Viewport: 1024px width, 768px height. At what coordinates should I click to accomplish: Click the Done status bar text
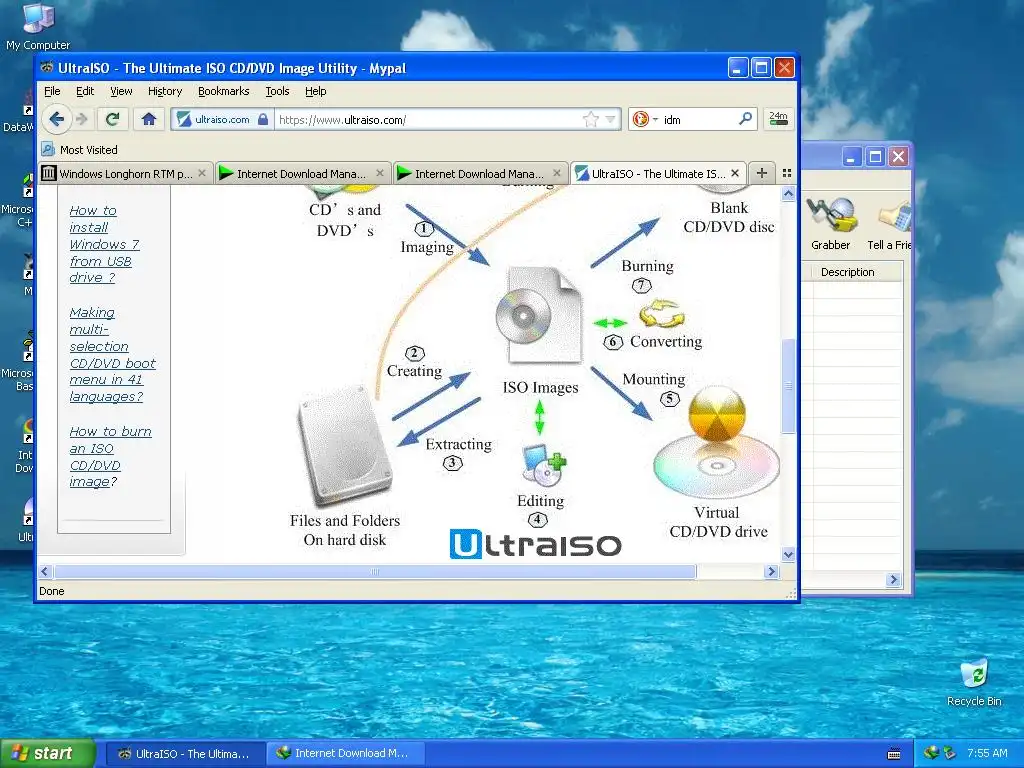52,591
